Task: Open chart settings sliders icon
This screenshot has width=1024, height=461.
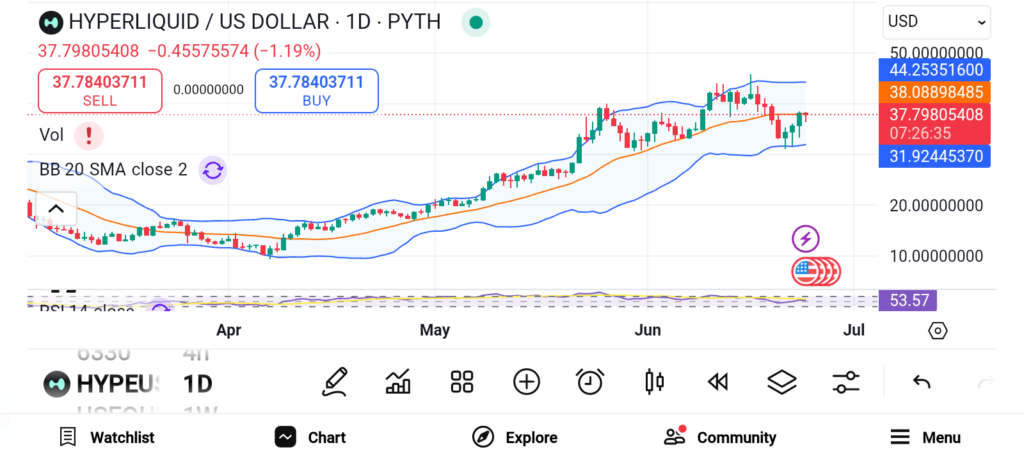Action: [846, 382]
